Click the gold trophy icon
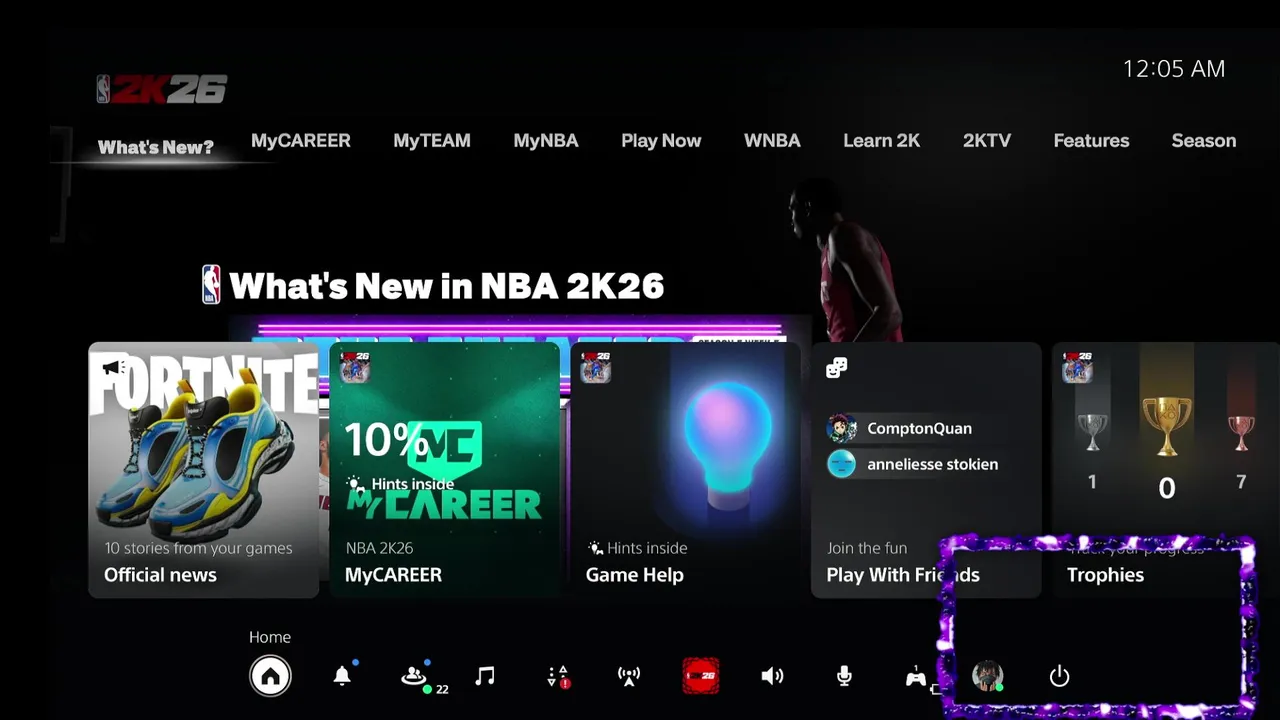Image resolution: width=1280 pixels, height=720 pixels. click(x=1166, y=426)
